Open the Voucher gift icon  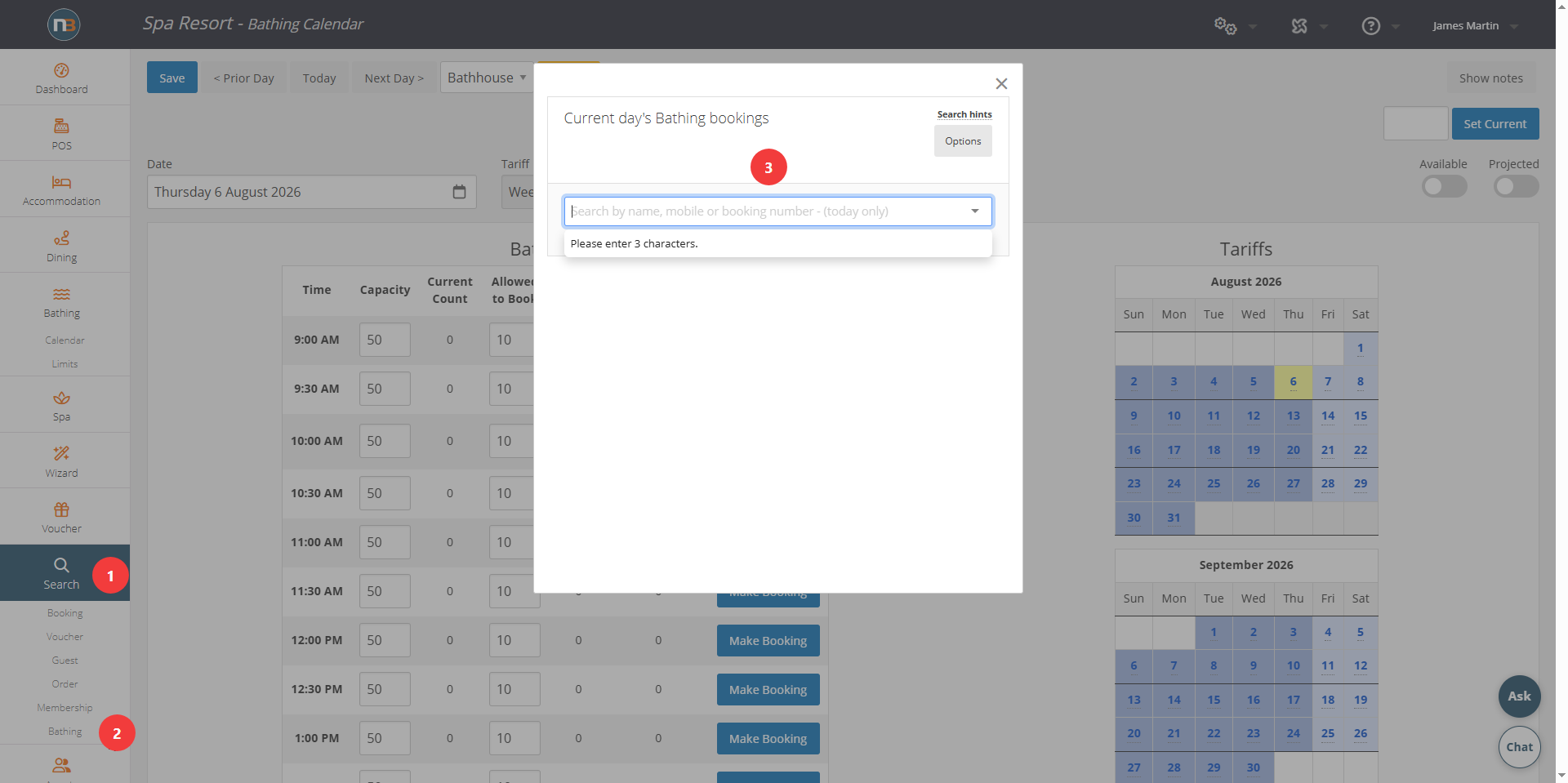61,509
